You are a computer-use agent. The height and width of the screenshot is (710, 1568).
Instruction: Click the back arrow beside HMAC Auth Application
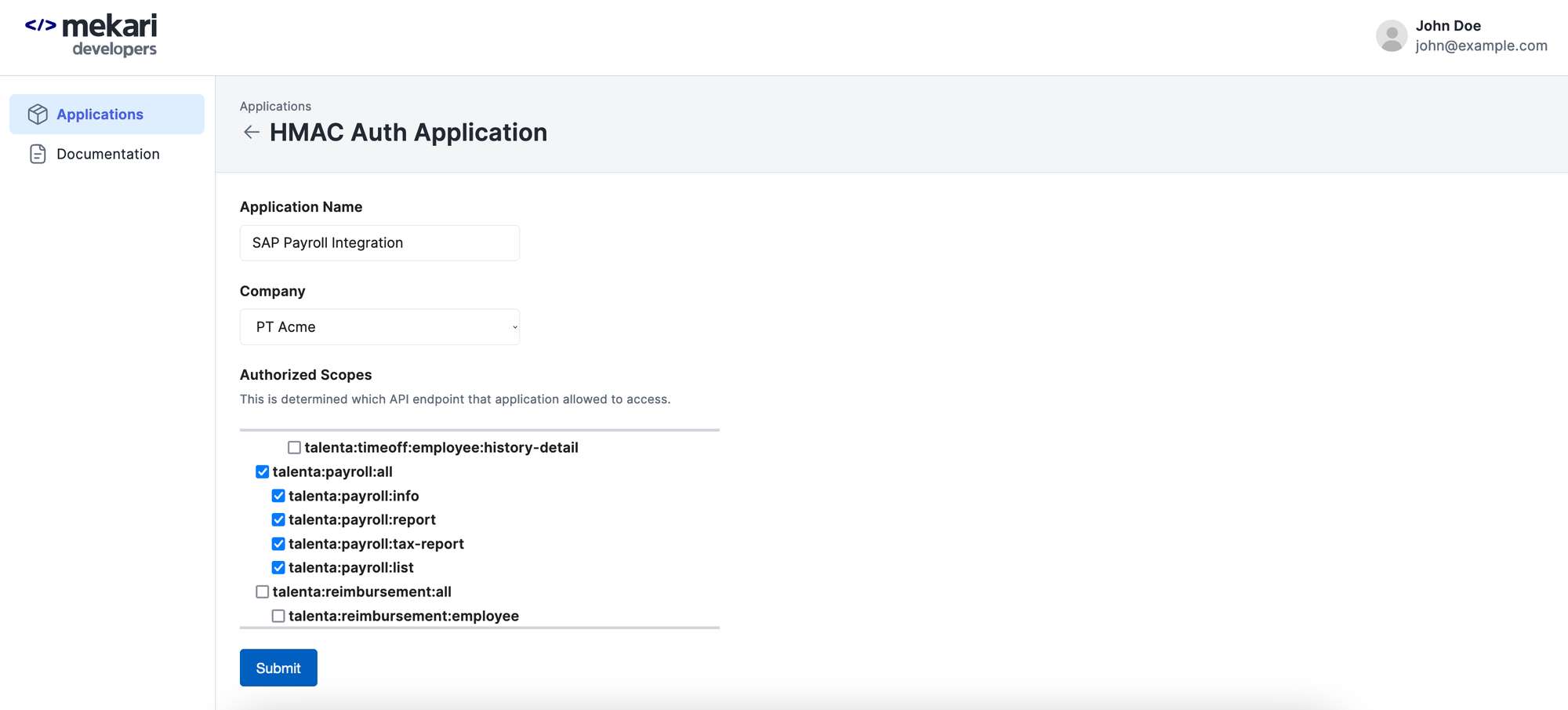pyautogui.click(x=252, y=133)
